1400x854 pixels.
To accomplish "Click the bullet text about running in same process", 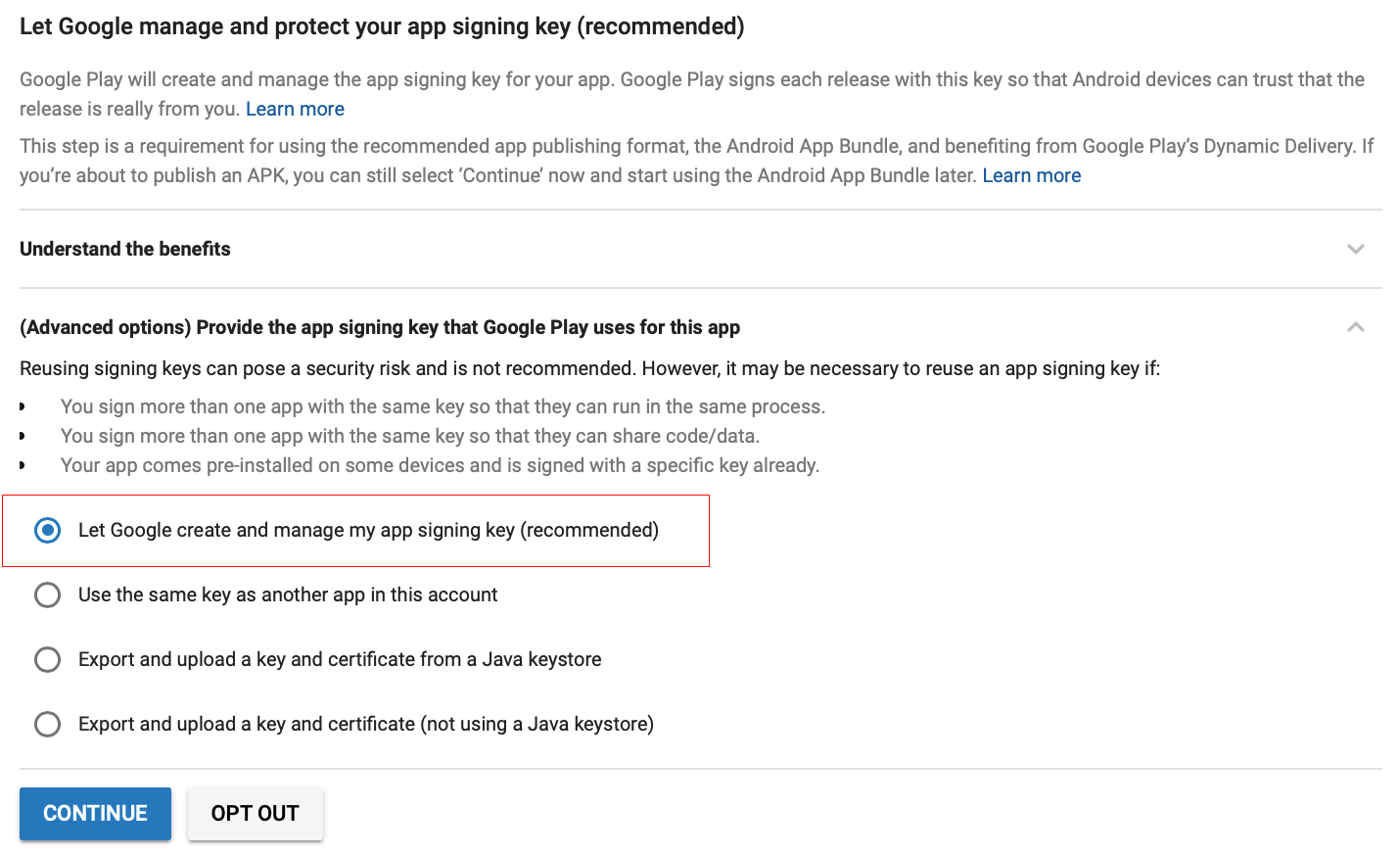I will pos(443,406).
